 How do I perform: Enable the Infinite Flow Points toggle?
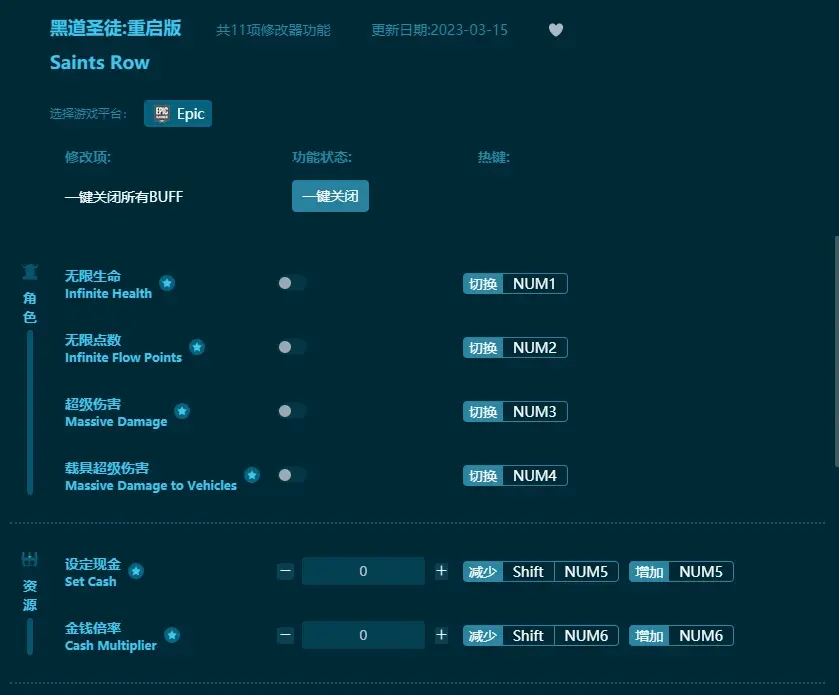[x=291, y=347]
